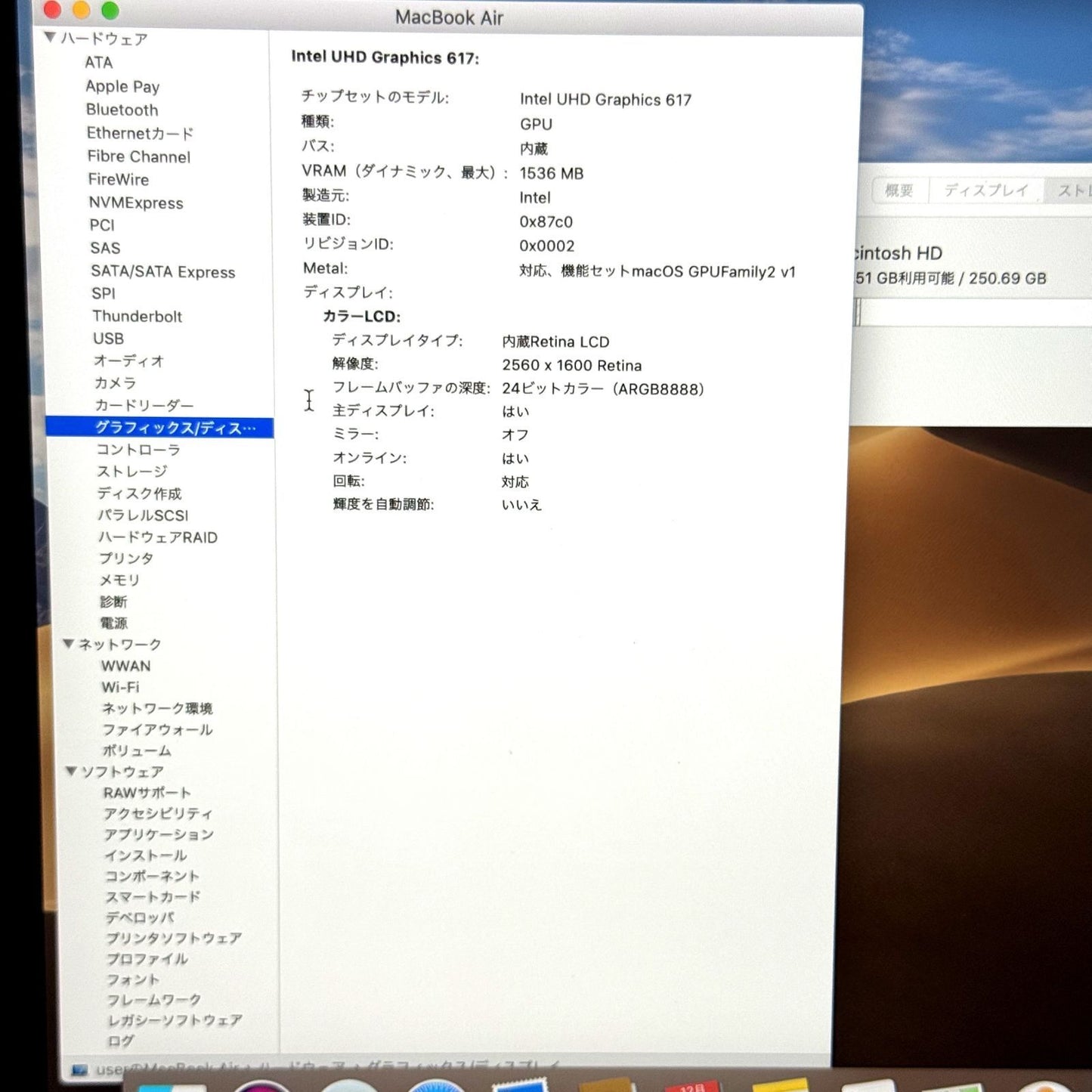Select カードリーダー in the sidebar
The image size is (1092, 1092).
[144, 405]
